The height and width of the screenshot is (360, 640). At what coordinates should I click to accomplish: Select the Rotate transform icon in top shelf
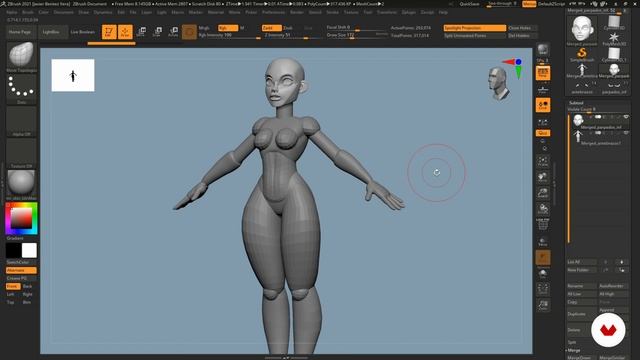[x=173, y=32]
